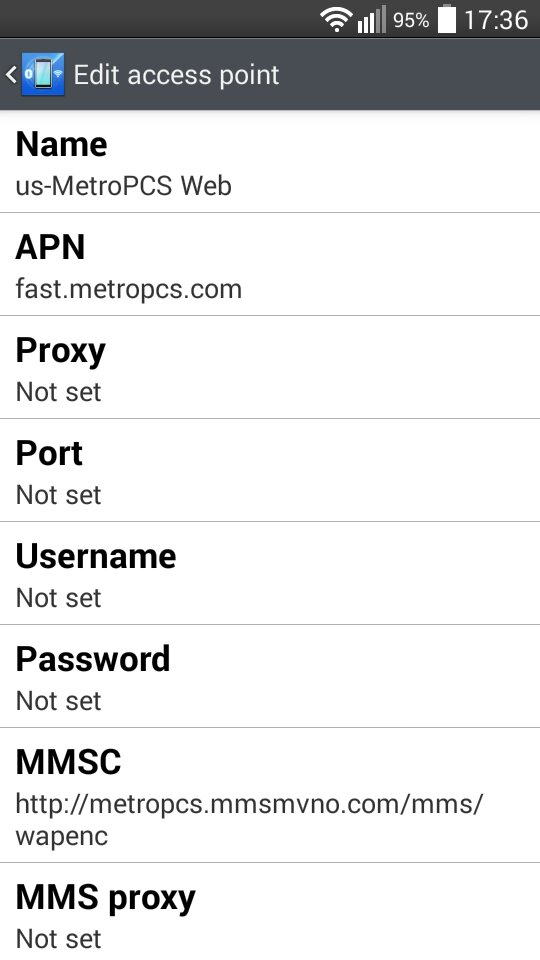
Task: Tap the Wi-Fi status icon
Action: pos(336,20)
